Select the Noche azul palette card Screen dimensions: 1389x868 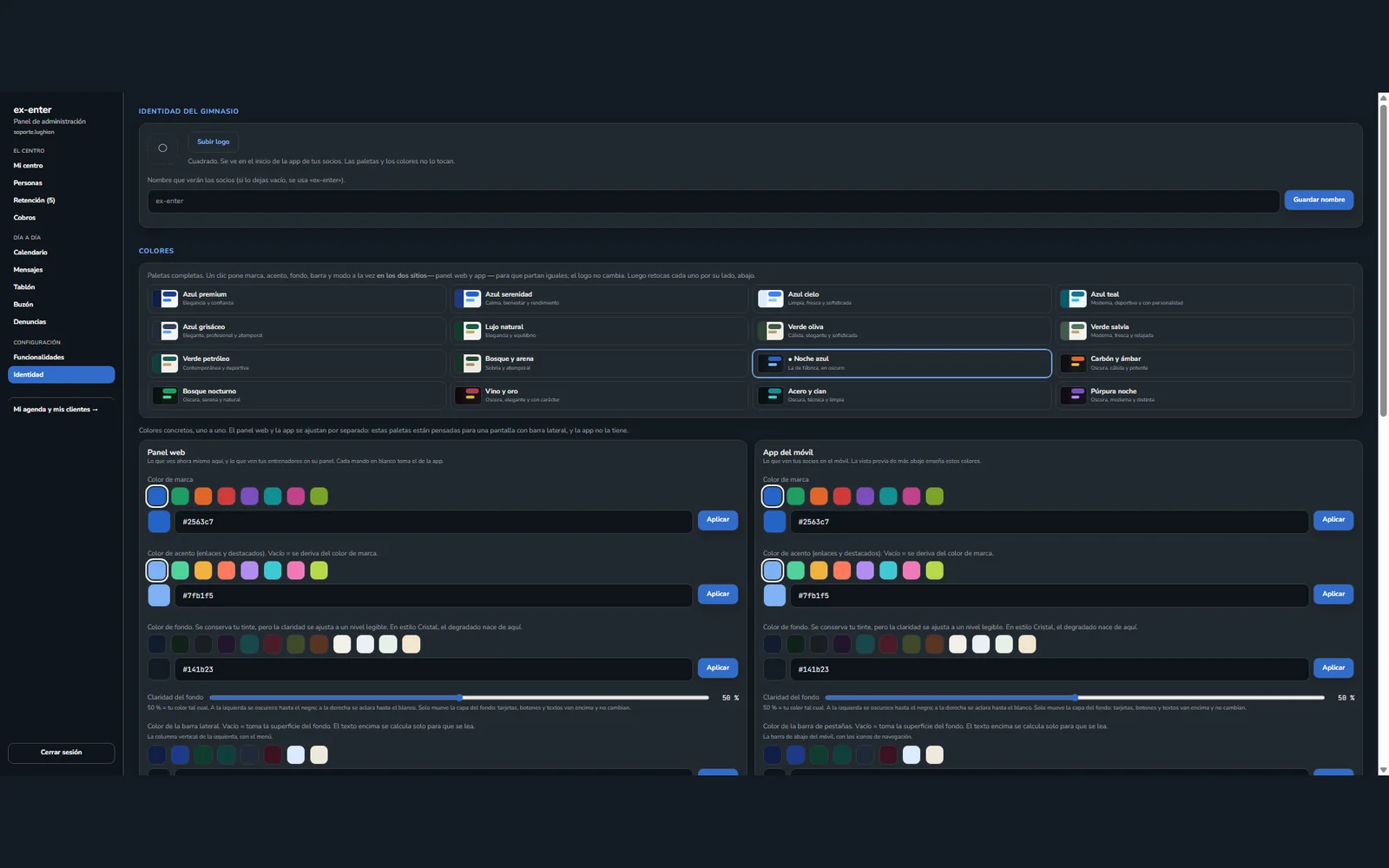pos(902,363)
